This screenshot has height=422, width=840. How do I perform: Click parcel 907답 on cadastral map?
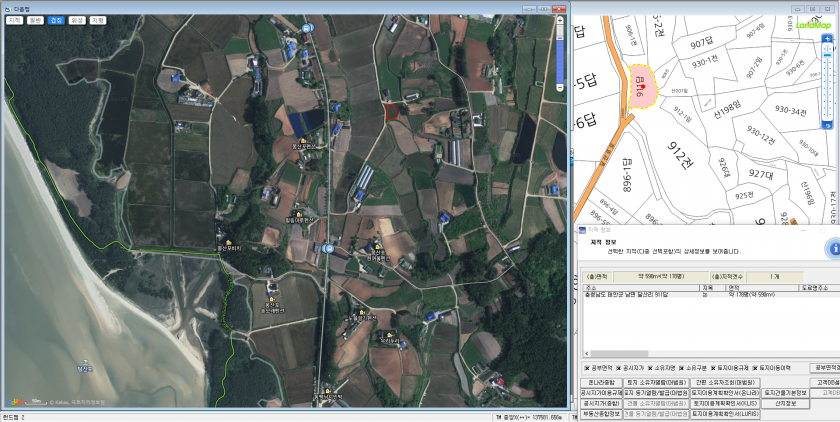pyautogui.click(x=701, y=44)
